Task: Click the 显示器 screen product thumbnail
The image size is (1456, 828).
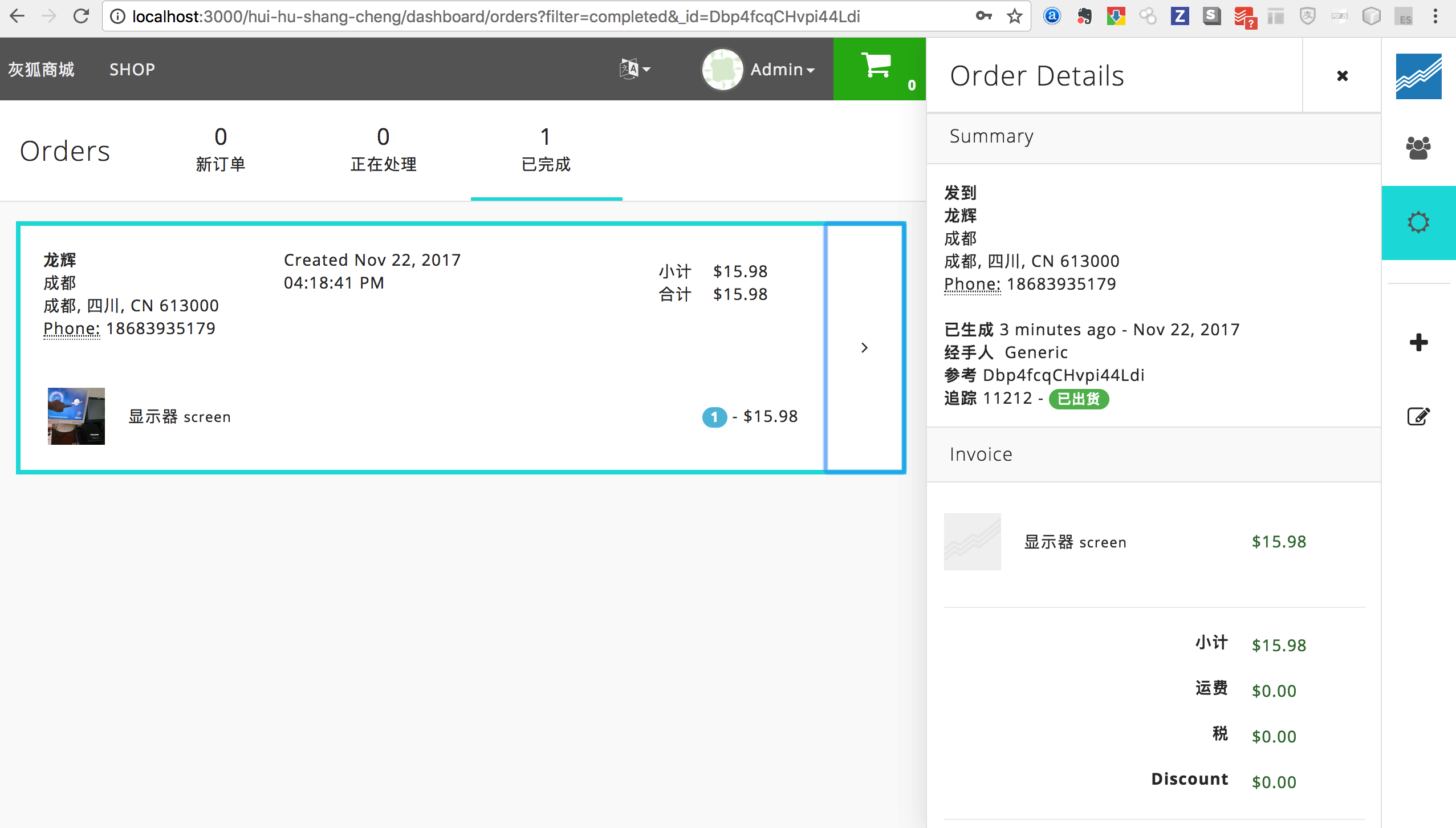Action: pyautogui.click(x=76, y=416)
